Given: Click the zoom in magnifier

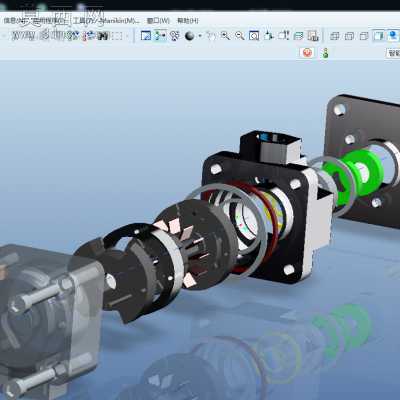Looking at the screenshot, I should click(x=225, y=36).
